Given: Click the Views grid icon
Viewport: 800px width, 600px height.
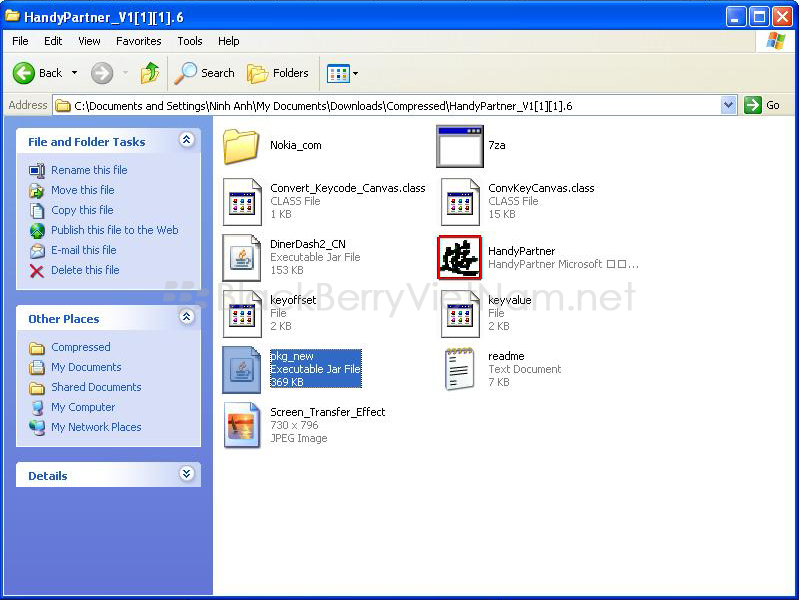Looking at the screenshot, I should click(338, 73).
